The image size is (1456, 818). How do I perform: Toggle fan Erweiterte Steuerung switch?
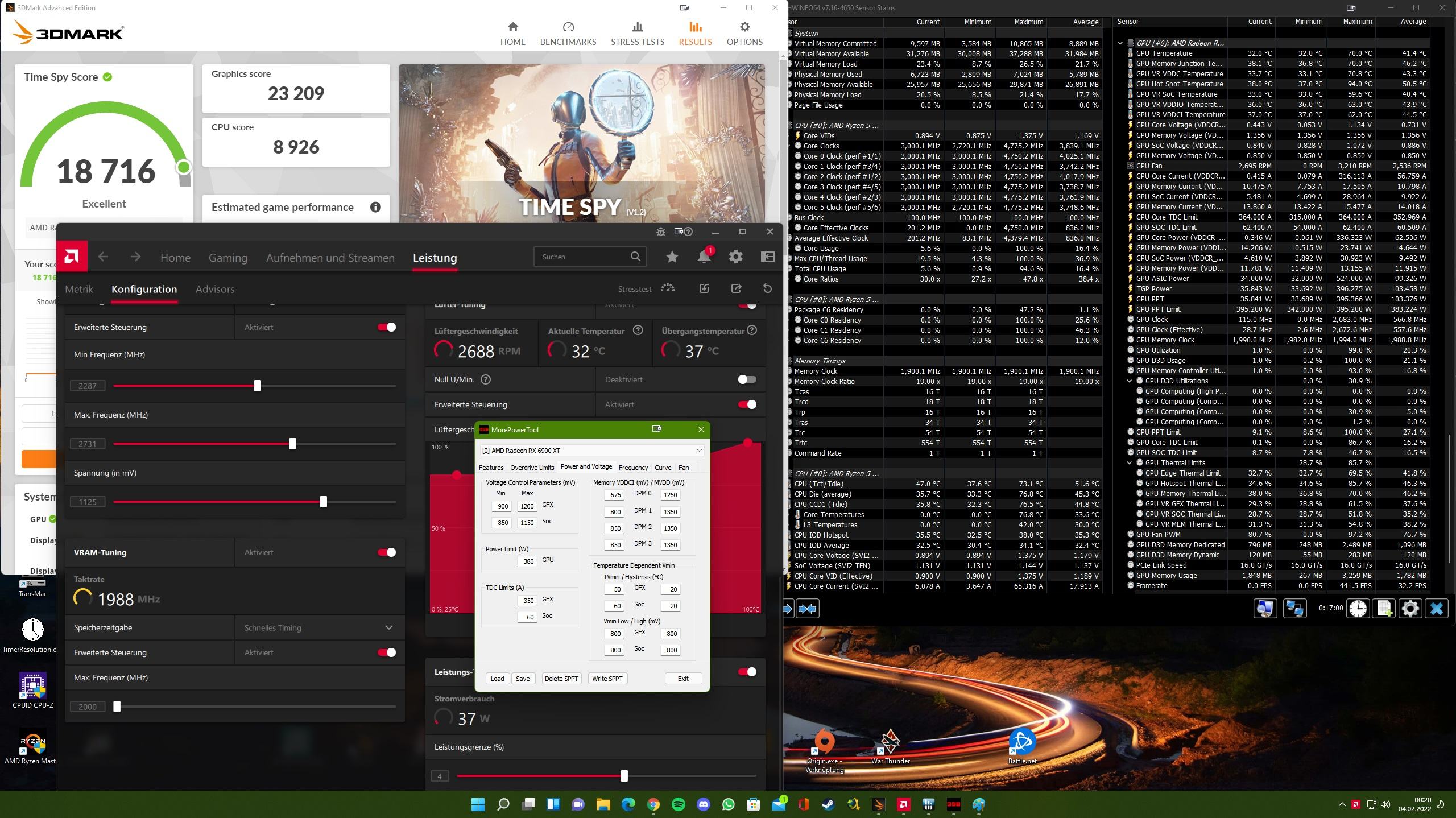pyautogui.click(x=747, y=404)
